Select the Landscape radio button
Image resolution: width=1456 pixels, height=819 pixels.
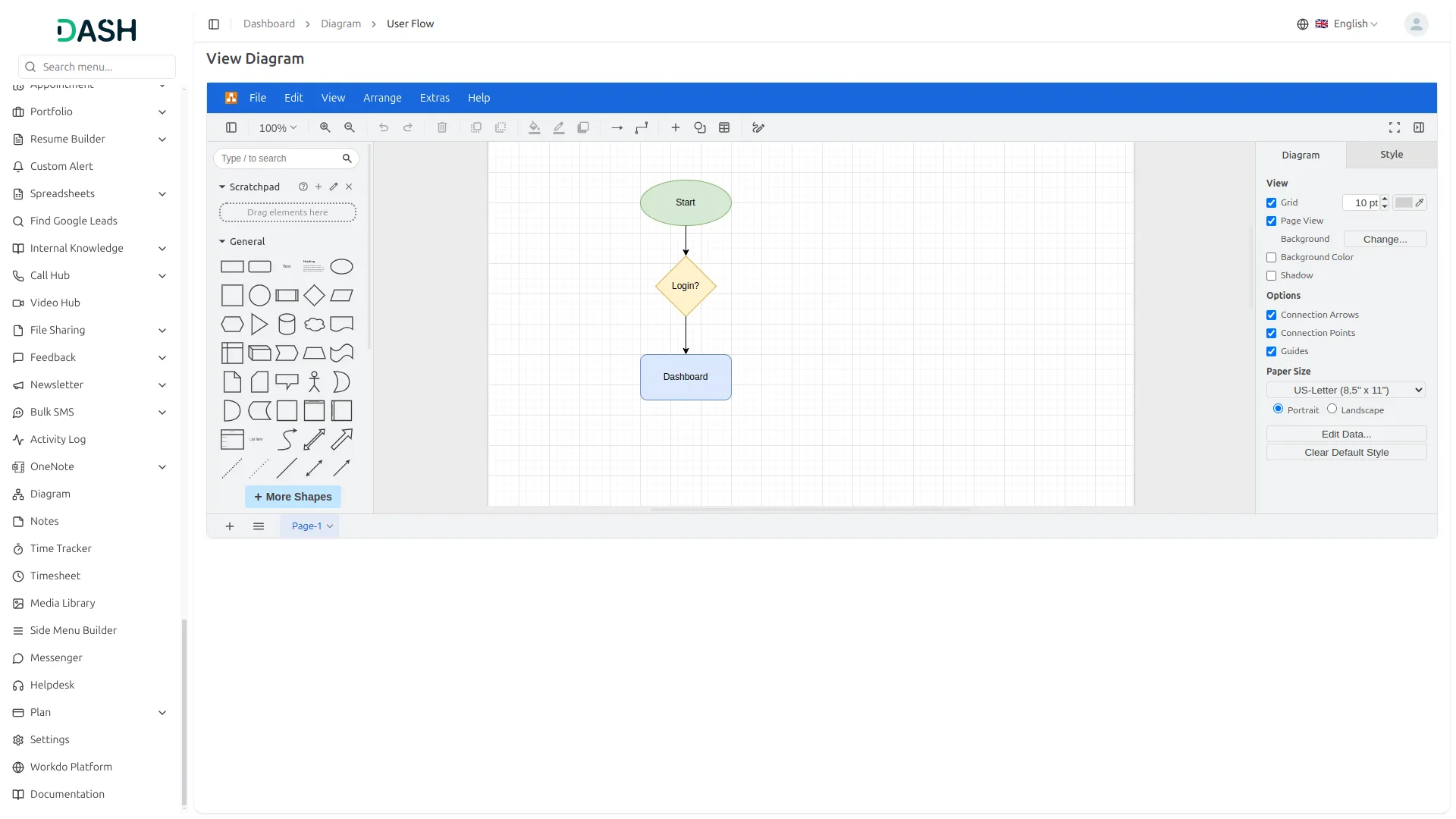pos(1332,409)
